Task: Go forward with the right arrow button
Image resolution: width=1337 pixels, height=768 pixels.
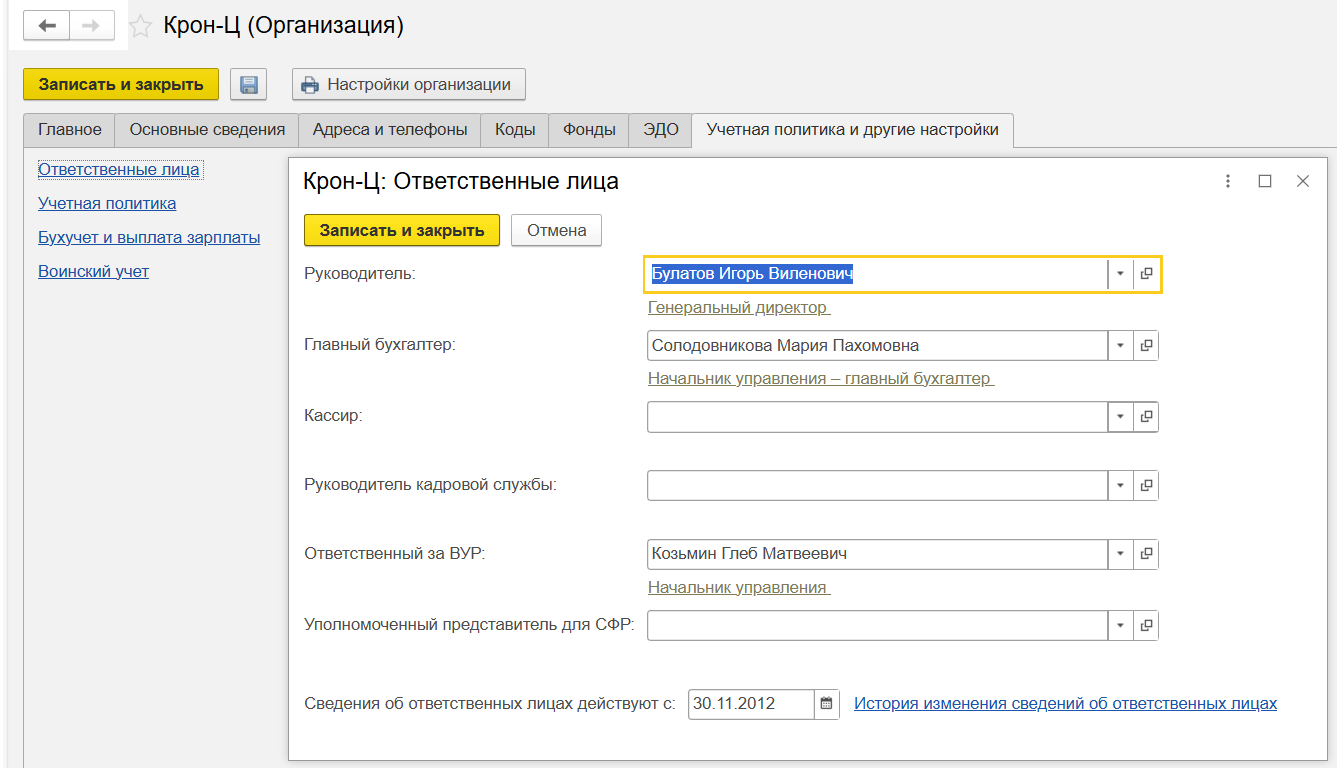Action: click(91, 26)
